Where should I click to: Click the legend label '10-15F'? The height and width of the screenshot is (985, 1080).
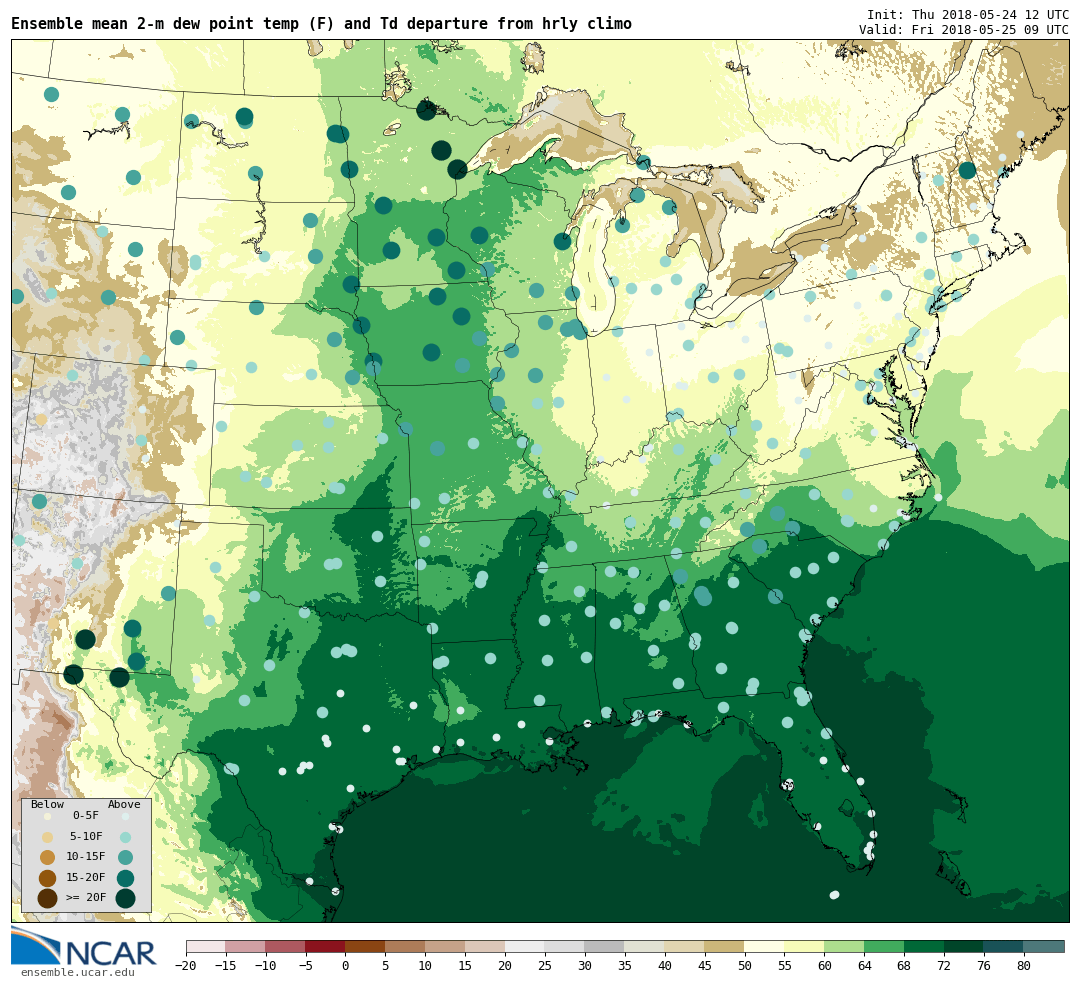click(86, 857)
